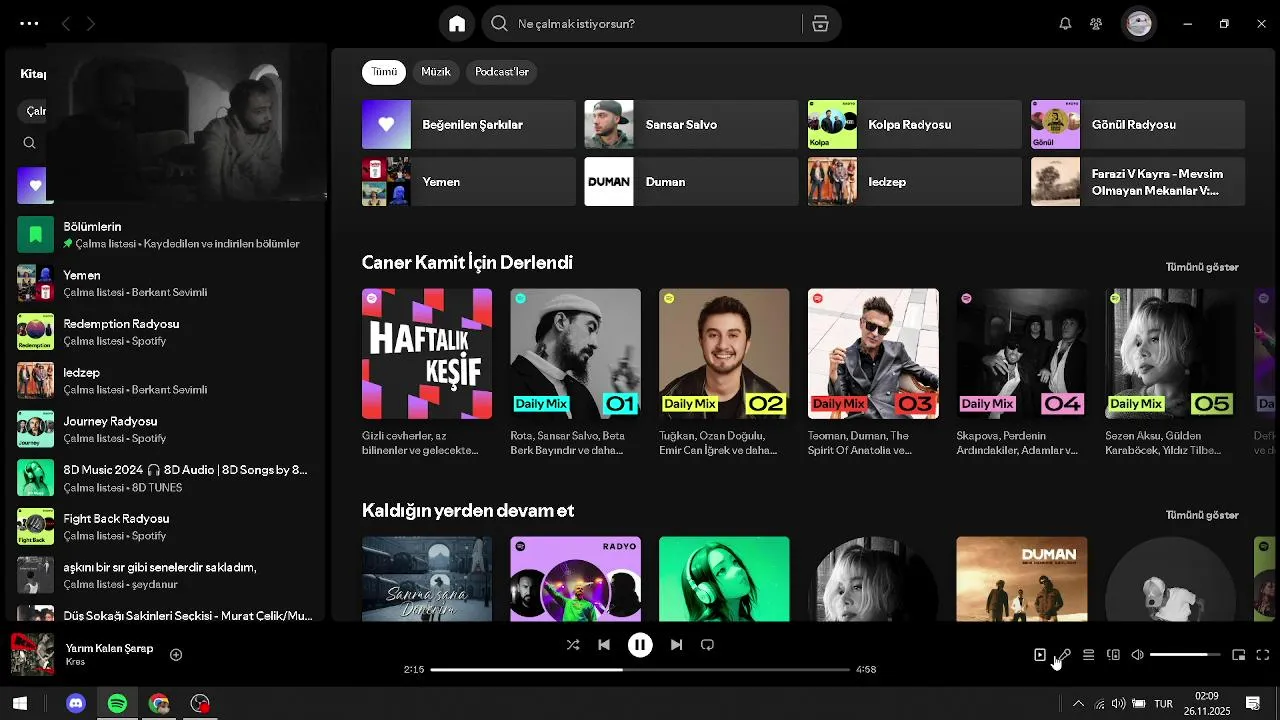Open the Duman album card in continue section
The width and height of the screenshot is (1280, 720).
[1022, 579]
